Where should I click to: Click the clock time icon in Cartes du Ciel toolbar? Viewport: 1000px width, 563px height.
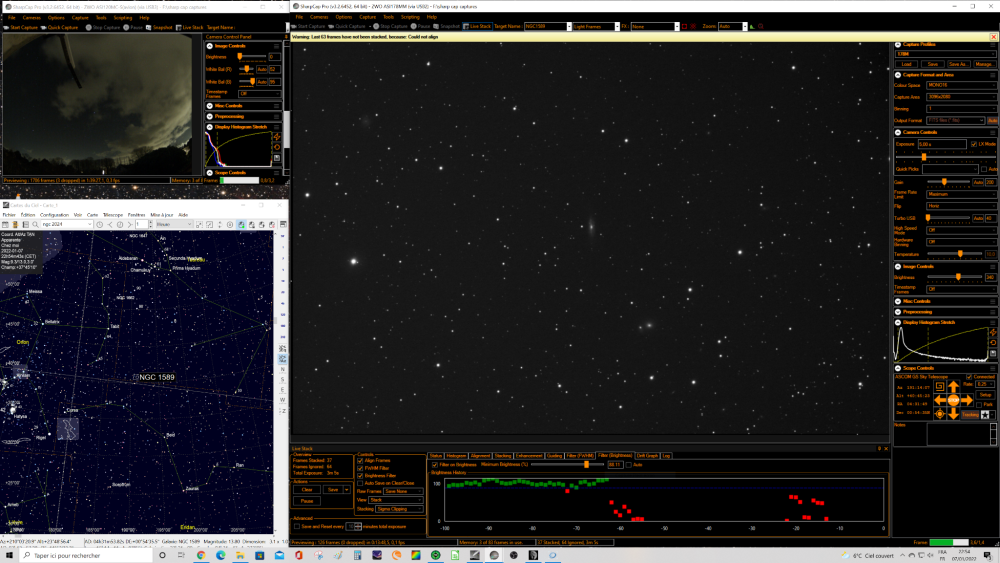[99, 224]
